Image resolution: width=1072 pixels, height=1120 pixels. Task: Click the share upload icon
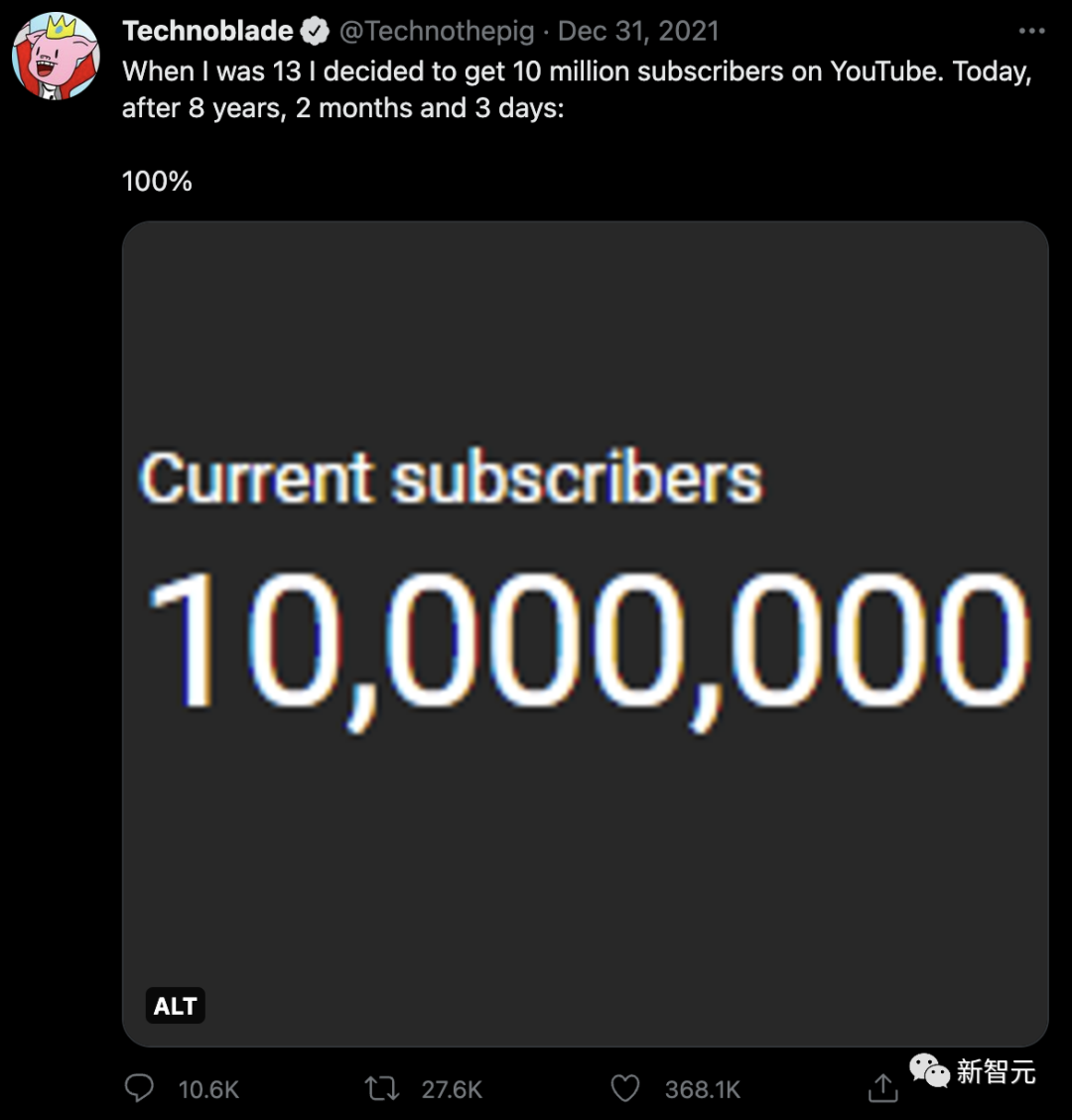[x=881, y=1089]
